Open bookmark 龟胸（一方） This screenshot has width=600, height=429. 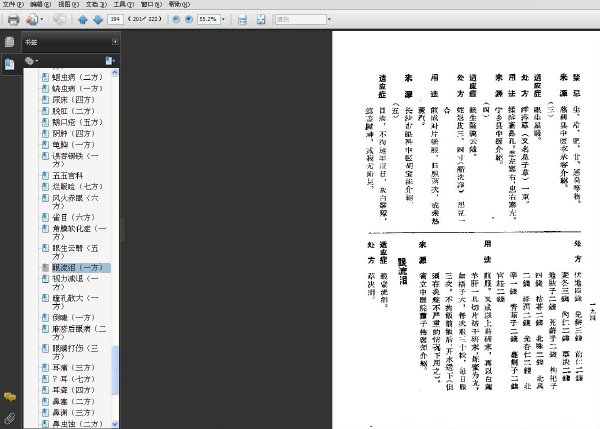pos(73,145)
